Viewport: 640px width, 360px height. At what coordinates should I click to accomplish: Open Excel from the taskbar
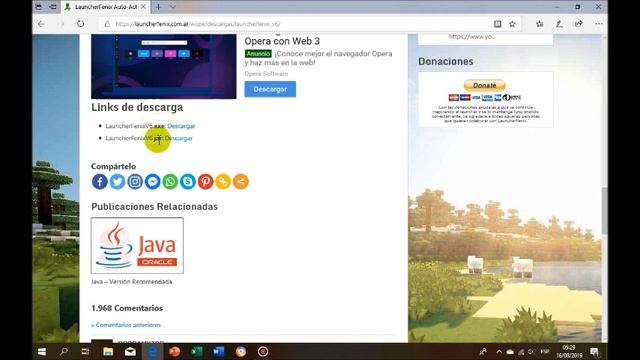point(197,351)
